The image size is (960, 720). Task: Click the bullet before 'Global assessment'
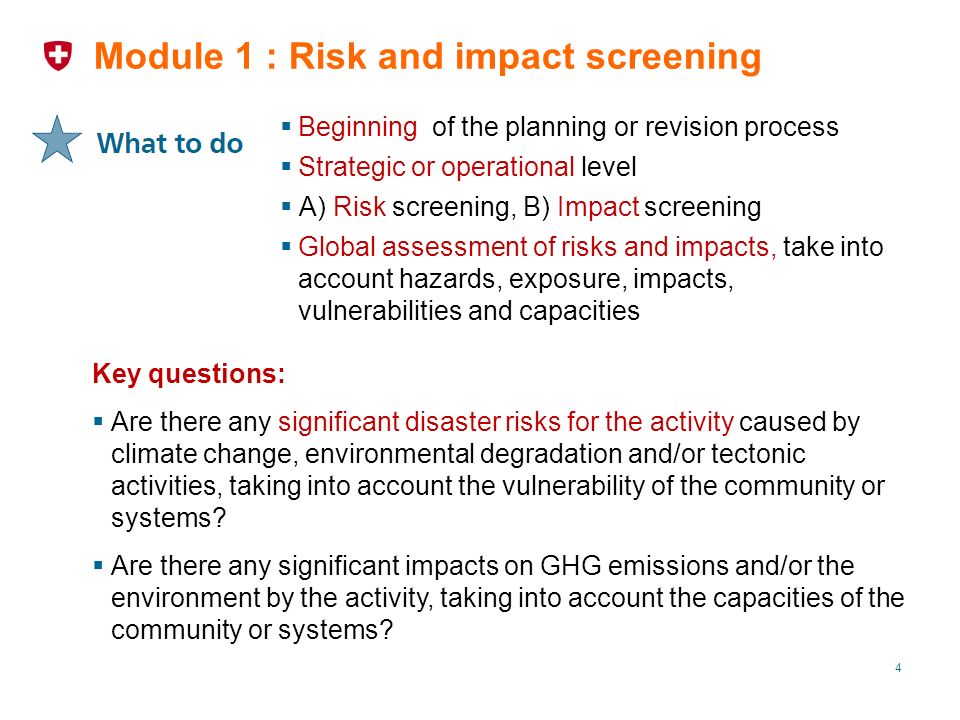pyautogui.click(x=286, y=247)
